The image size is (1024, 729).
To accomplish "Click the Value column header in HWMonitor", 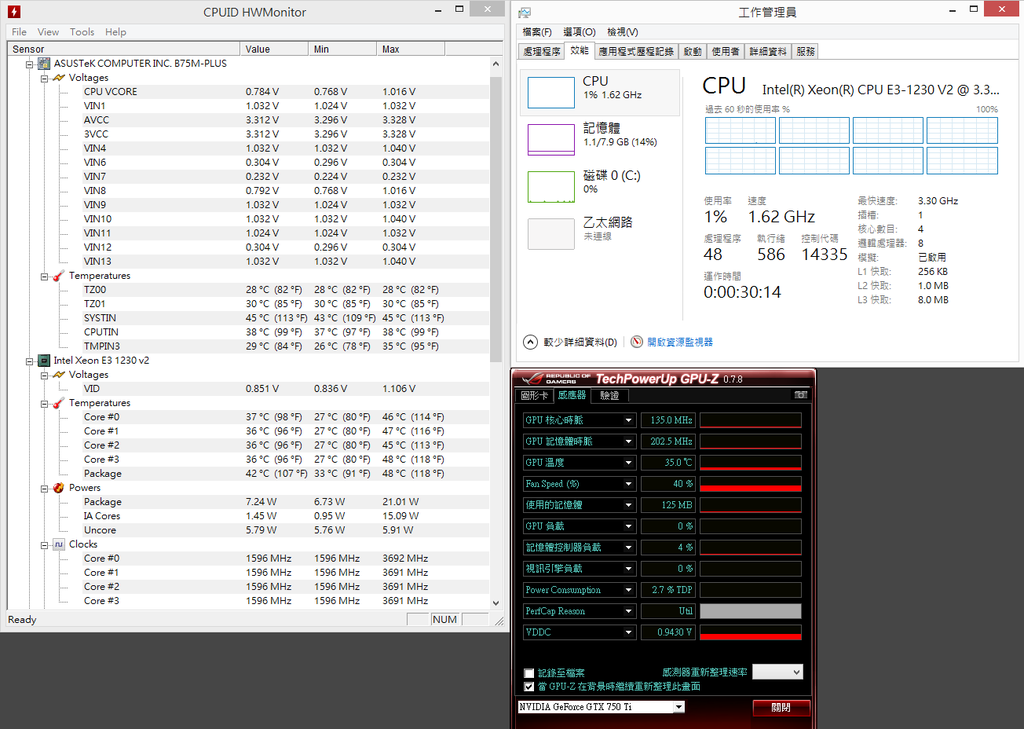I will (274, 50).
